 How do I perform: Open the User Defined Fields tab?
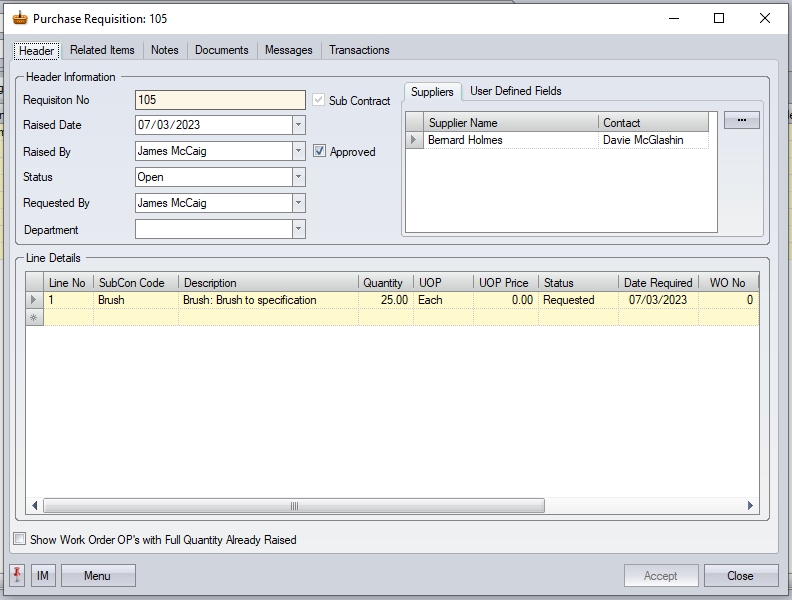tap(515, 91)
